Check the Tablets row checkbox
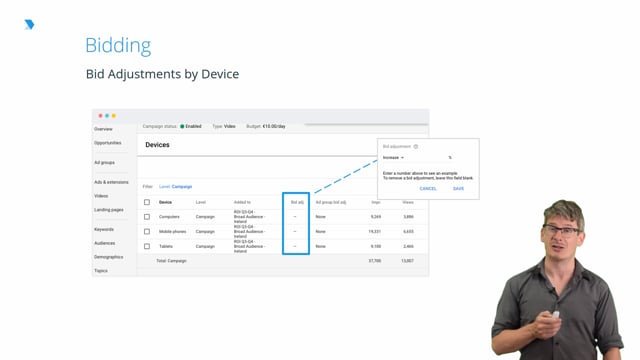 tap(147, 246)
